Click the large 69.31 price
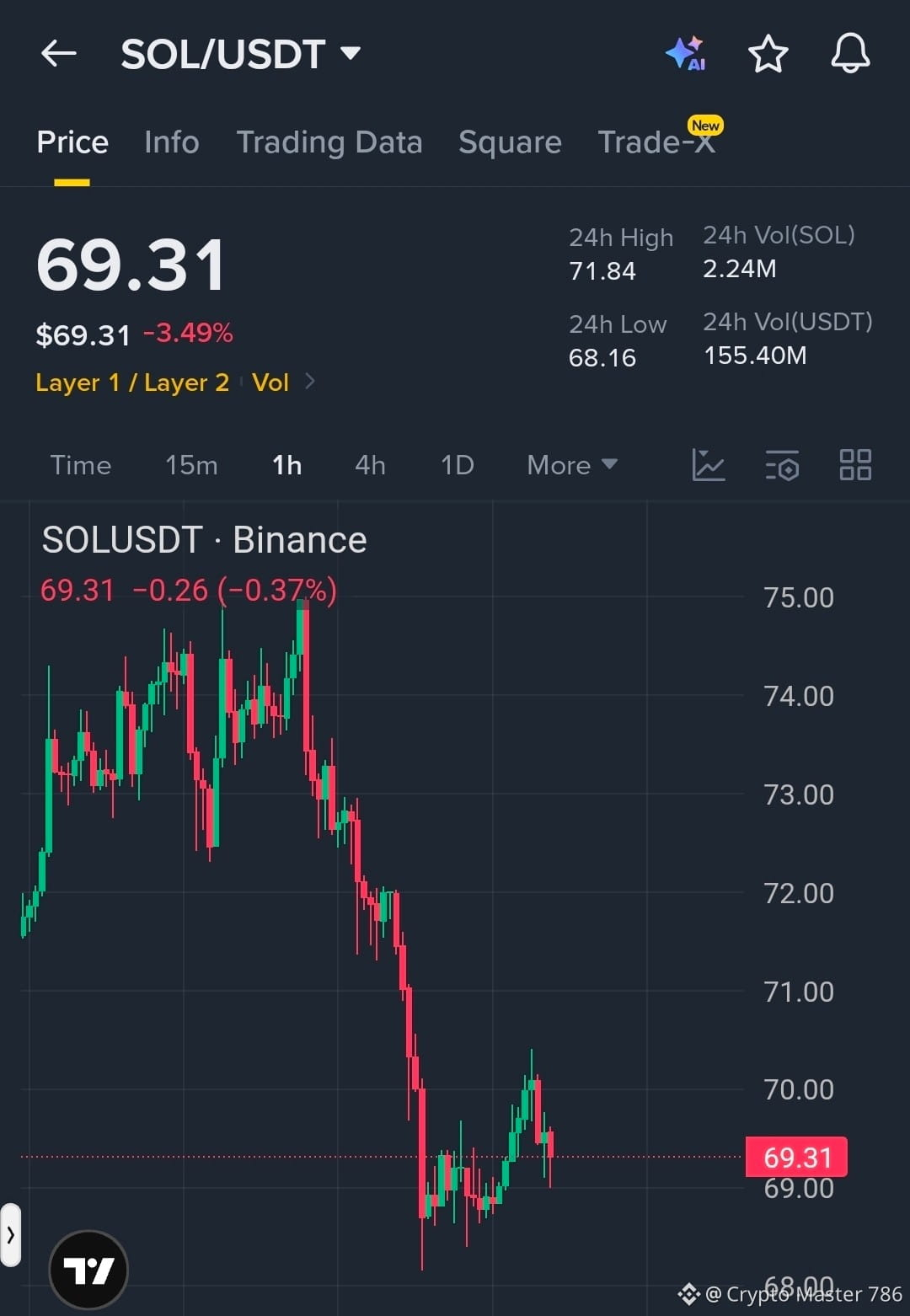 (131, 265)
